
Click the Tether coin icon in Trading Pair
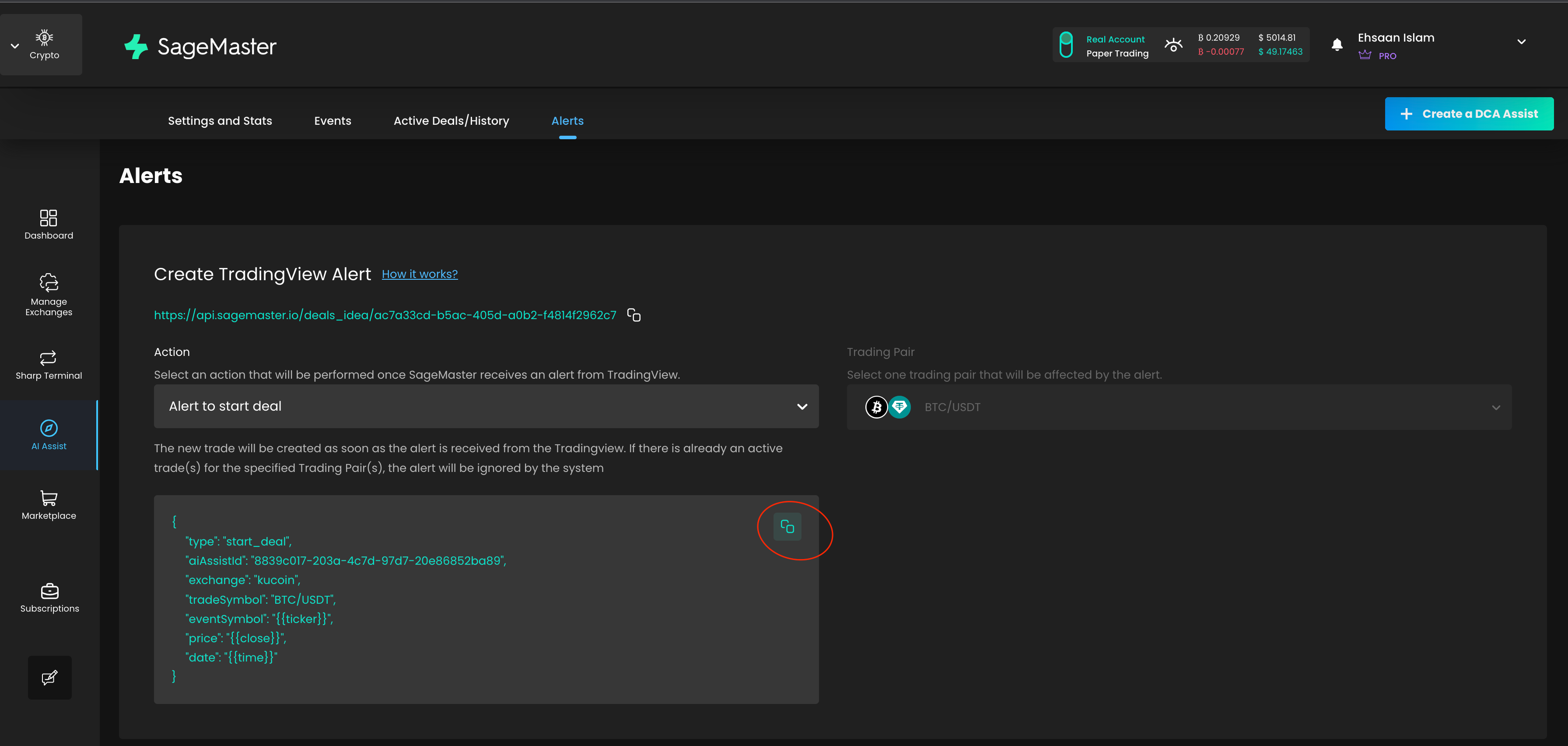click(x=899, y=407)
